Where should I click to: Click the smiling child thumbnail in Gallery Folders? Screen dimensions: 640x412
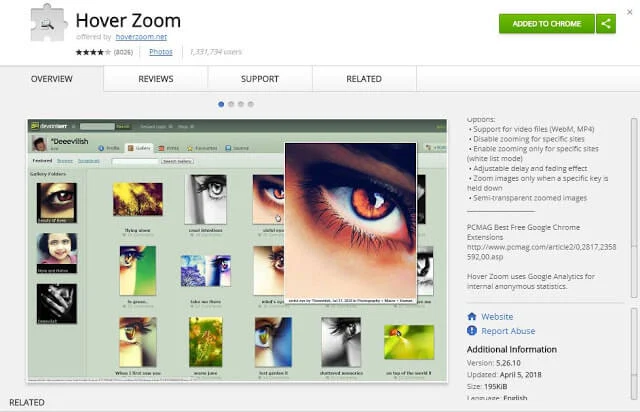57,253
